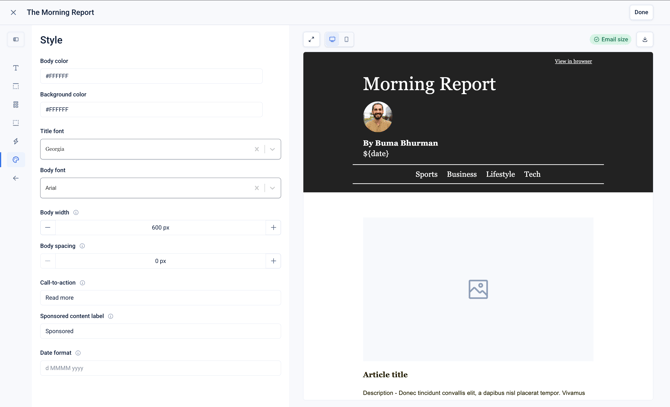The height and width of the screenshot is (407, 670).
Task: Show Body width info tooltip icon
Action: (76, 212)
